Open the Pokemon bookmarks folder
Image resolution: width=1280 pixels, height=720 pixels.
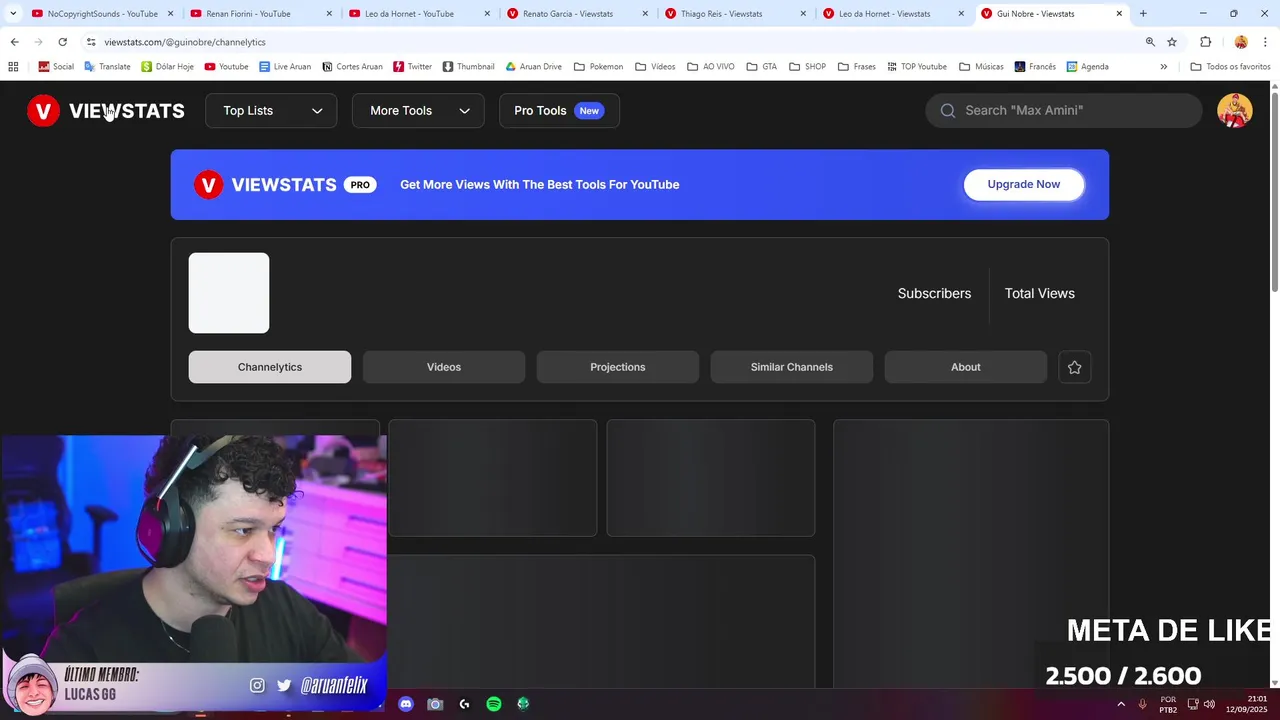pos(598,67)
